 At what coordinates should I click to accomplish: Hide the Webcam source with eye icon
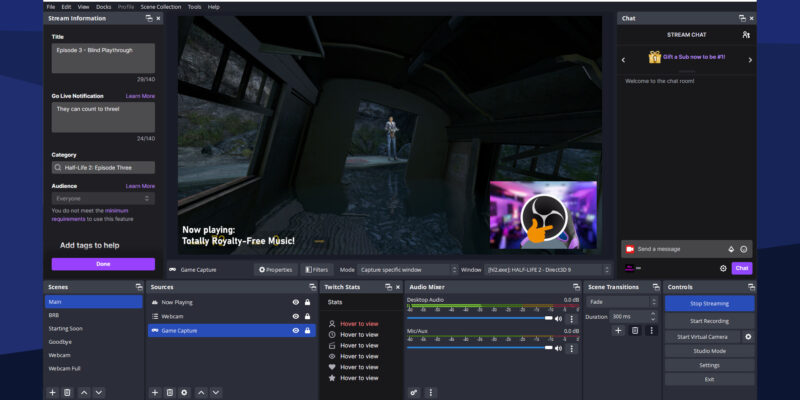point(295,316)
